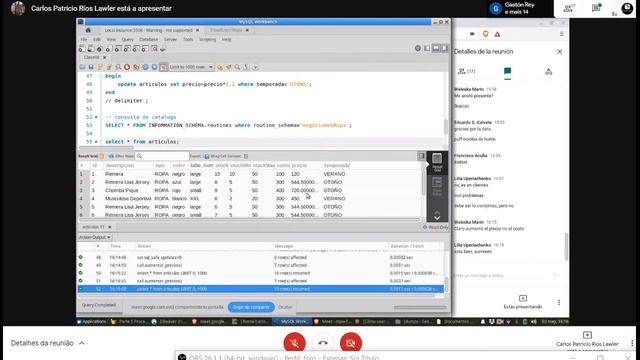Unmute the microphone with the red button
640x360 pixels.
pyautogui.click(x=294, y=343)
